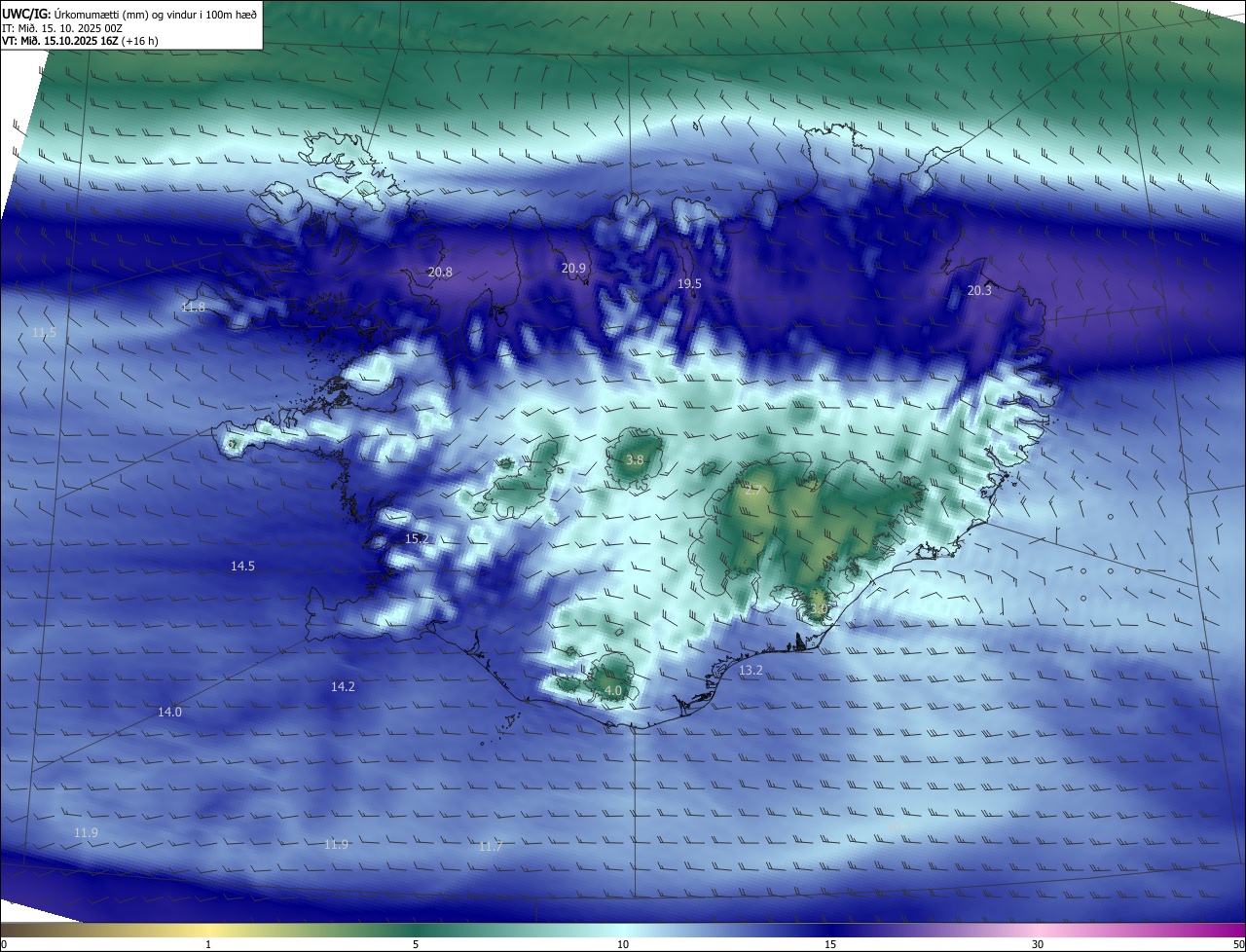Click the 20.3 value label
The height and width of the screenshot is (952, 1246).
pos(979,291)
